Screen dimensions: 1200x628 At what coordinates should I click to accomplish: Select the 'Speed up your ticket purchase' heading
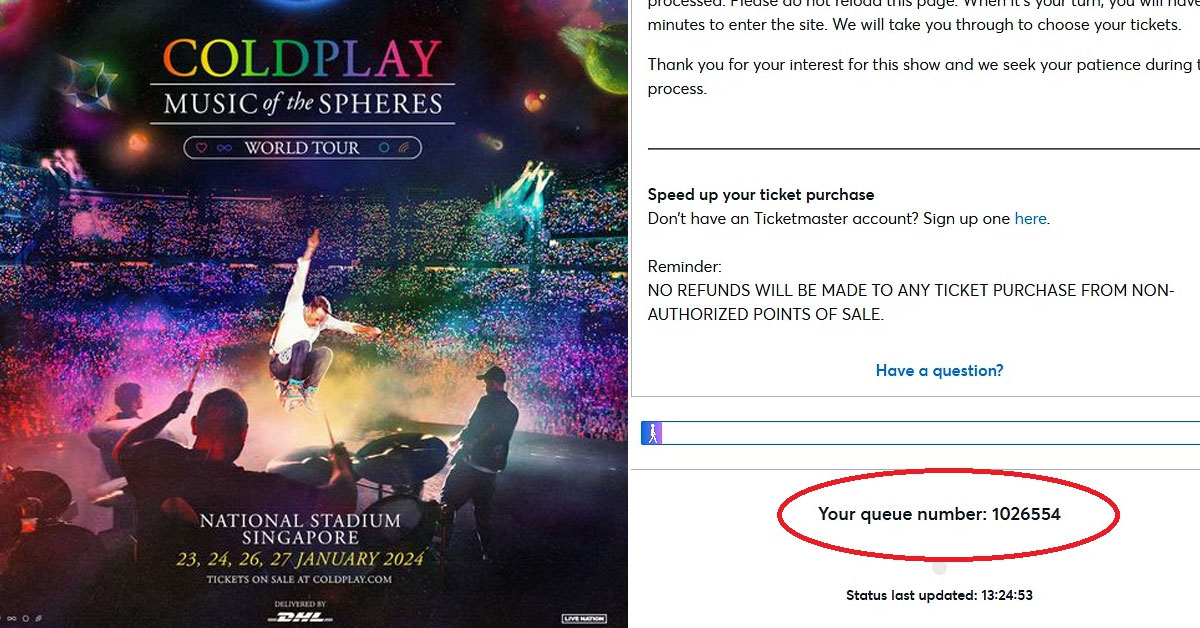click(761, 194)
